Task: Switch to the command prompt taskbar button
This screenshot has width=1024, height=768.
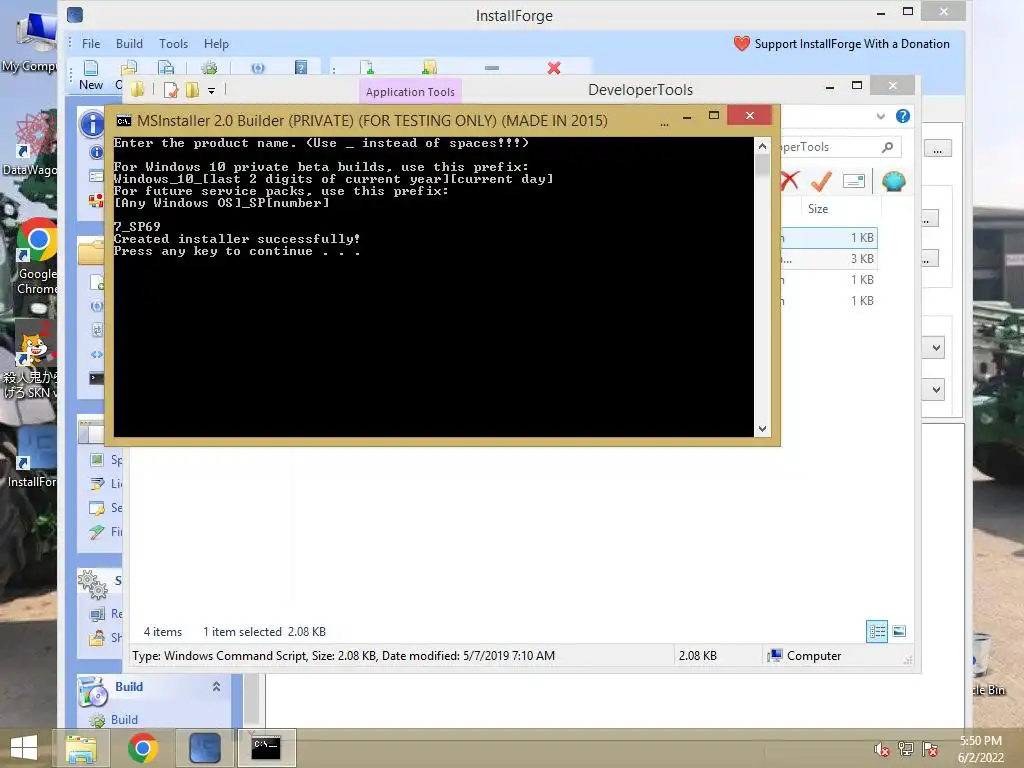Action: click(x=266, y=748)
